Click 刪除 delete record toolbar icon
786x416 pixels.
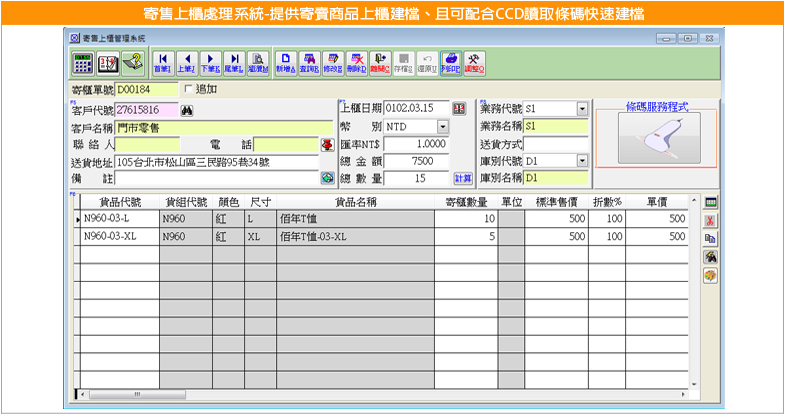point(357,62)
